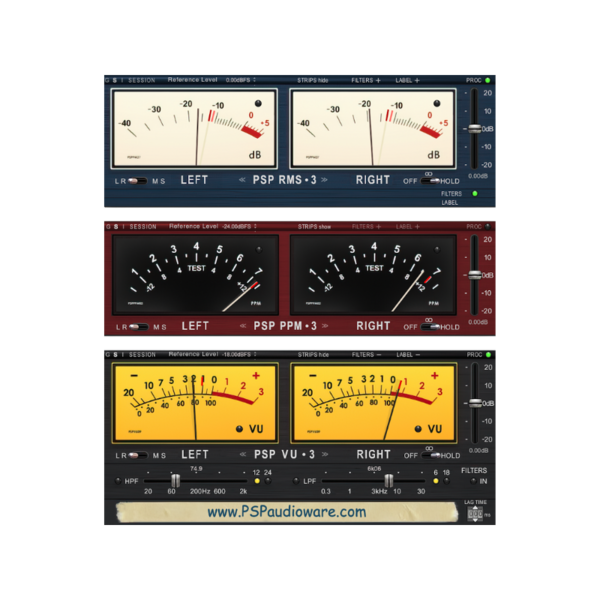The width and height of the screenshot is (600, 600).
Task: Click the 6k06 LPF frequency value
Action: coord(374,469)
